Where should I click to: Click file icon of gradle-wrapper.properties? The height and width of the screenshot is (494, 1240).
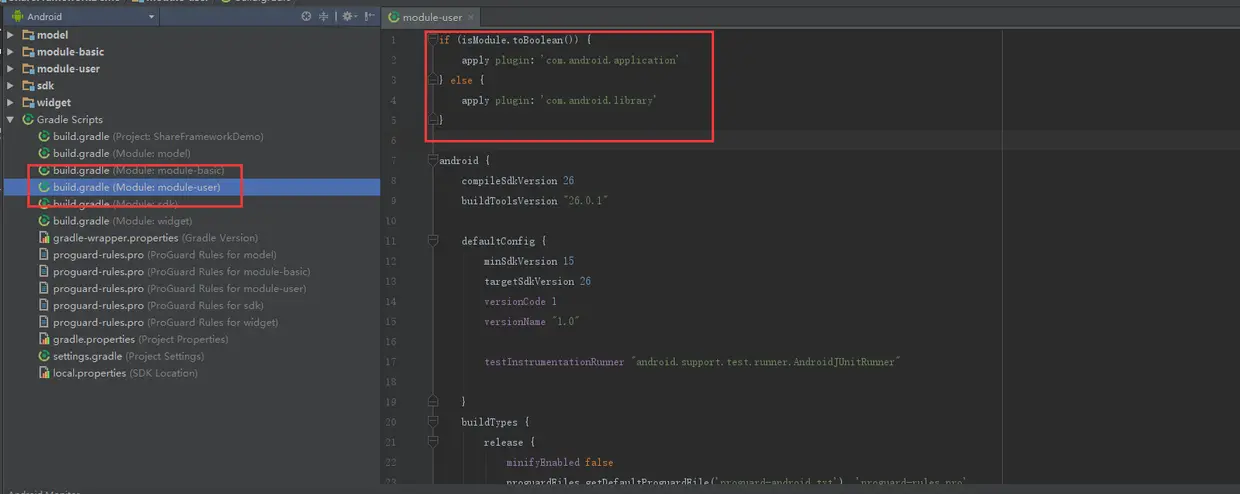(x=44, y=238)
